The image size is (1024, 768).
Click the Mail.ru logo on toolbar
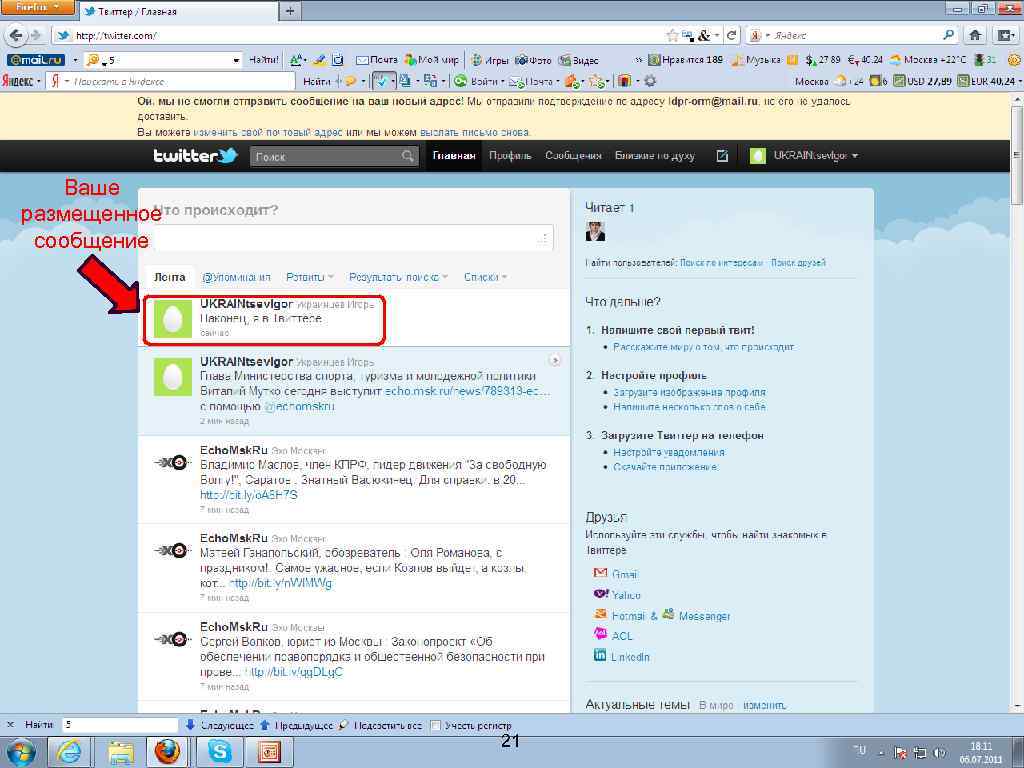(x=36, y=60)
